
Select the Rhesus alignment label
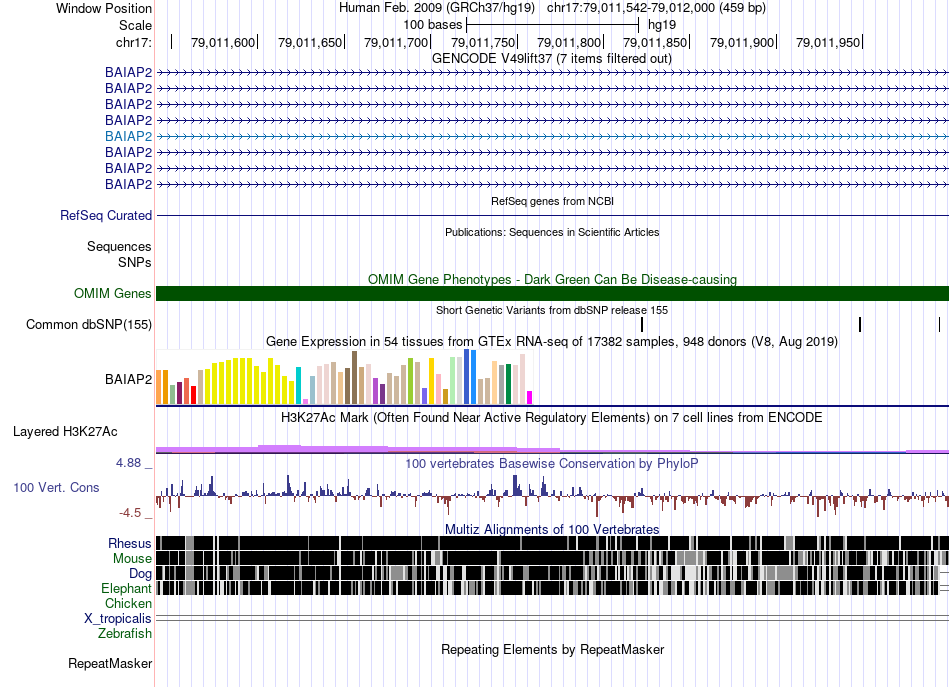(x=130, y=543)
